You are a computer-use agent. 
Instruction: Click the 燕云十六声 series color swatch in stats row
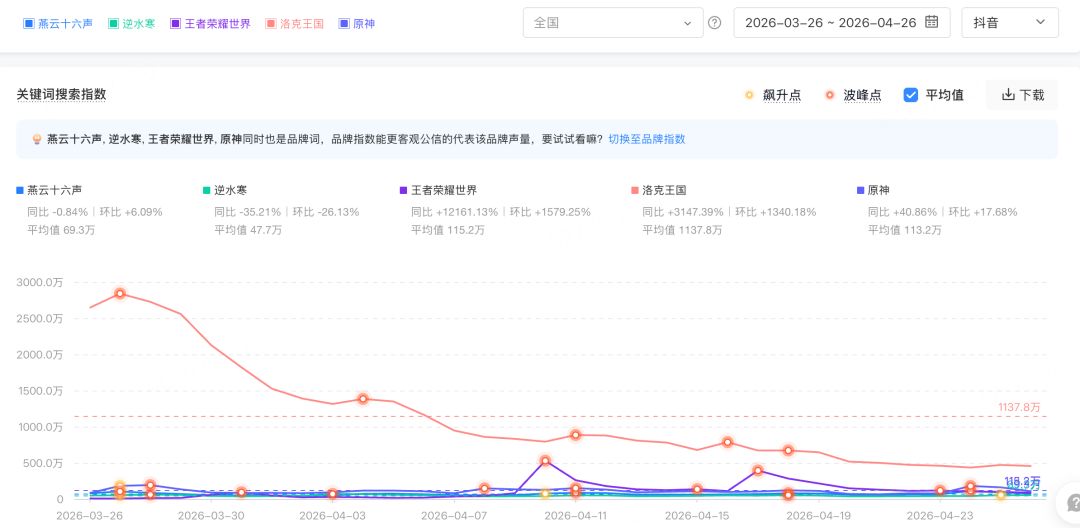(20, 190)
